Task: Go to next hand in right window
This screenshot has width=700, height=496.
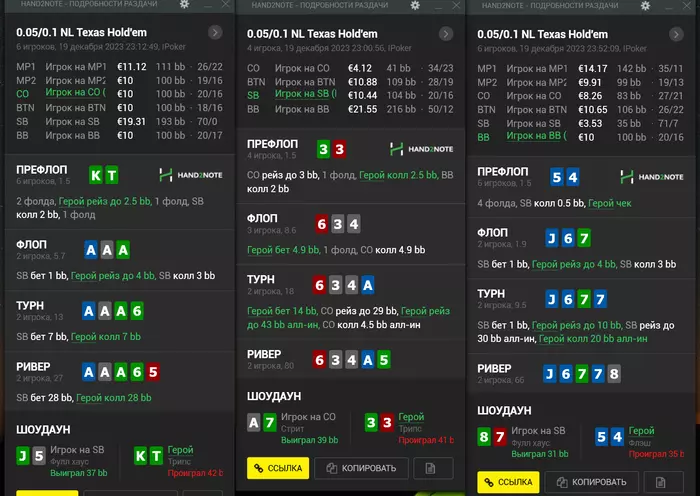Action: [676, 34]
